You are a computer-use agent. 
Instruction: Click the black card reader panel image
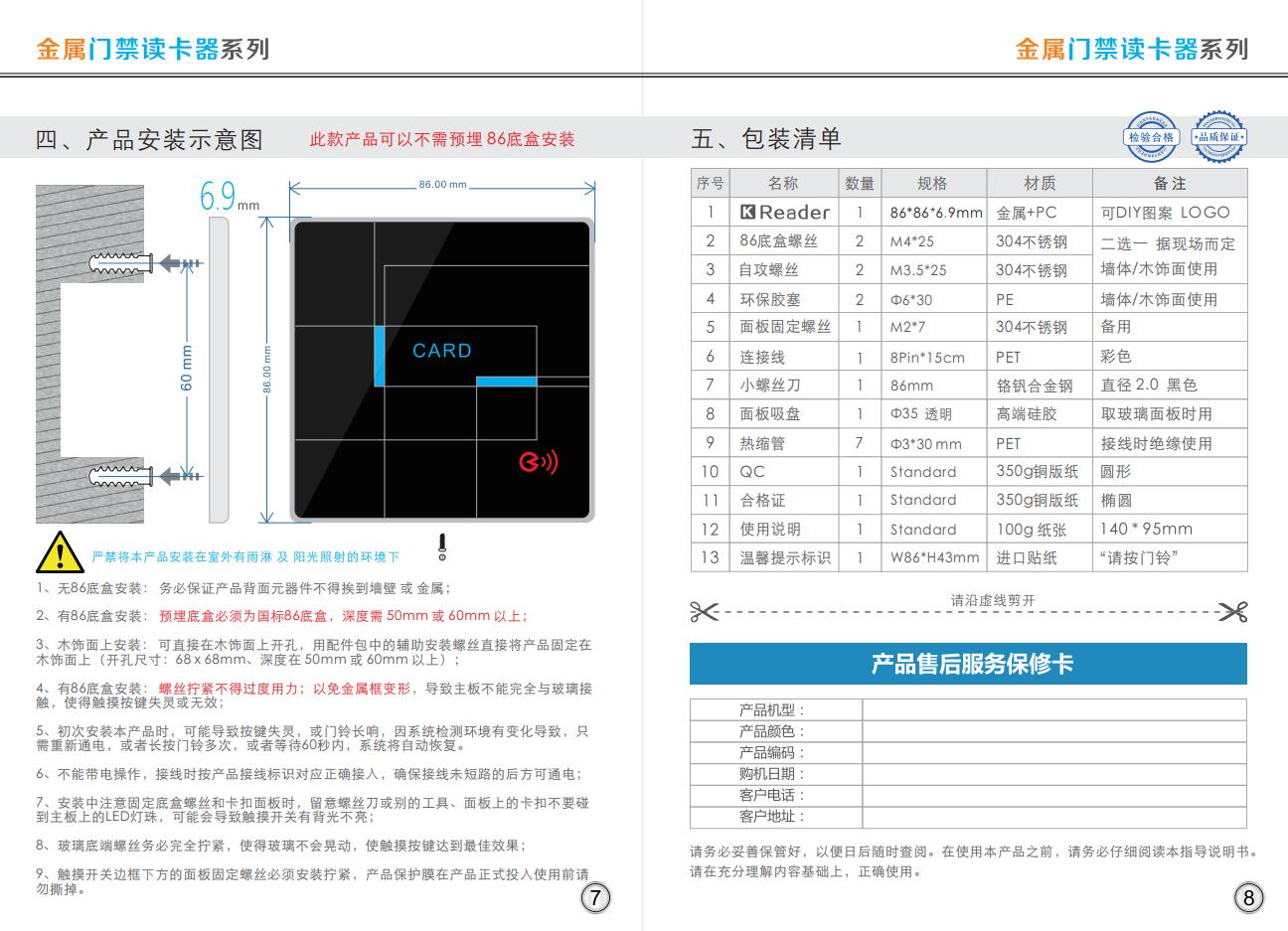click(x=442, y=369)
